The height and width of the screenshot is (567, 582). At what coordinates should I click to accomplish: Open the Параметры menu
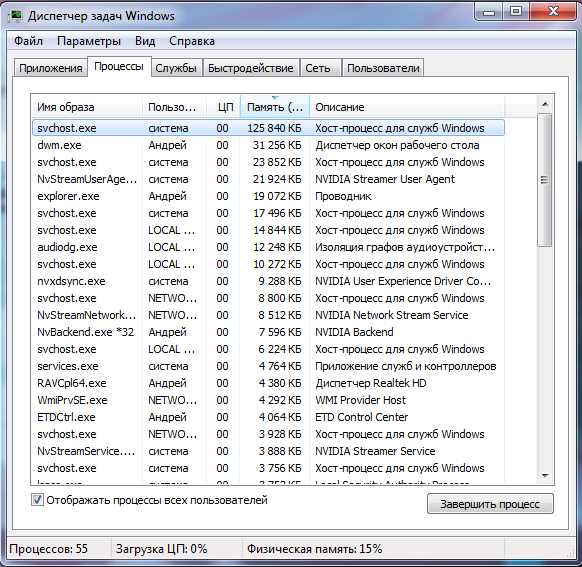89,41
